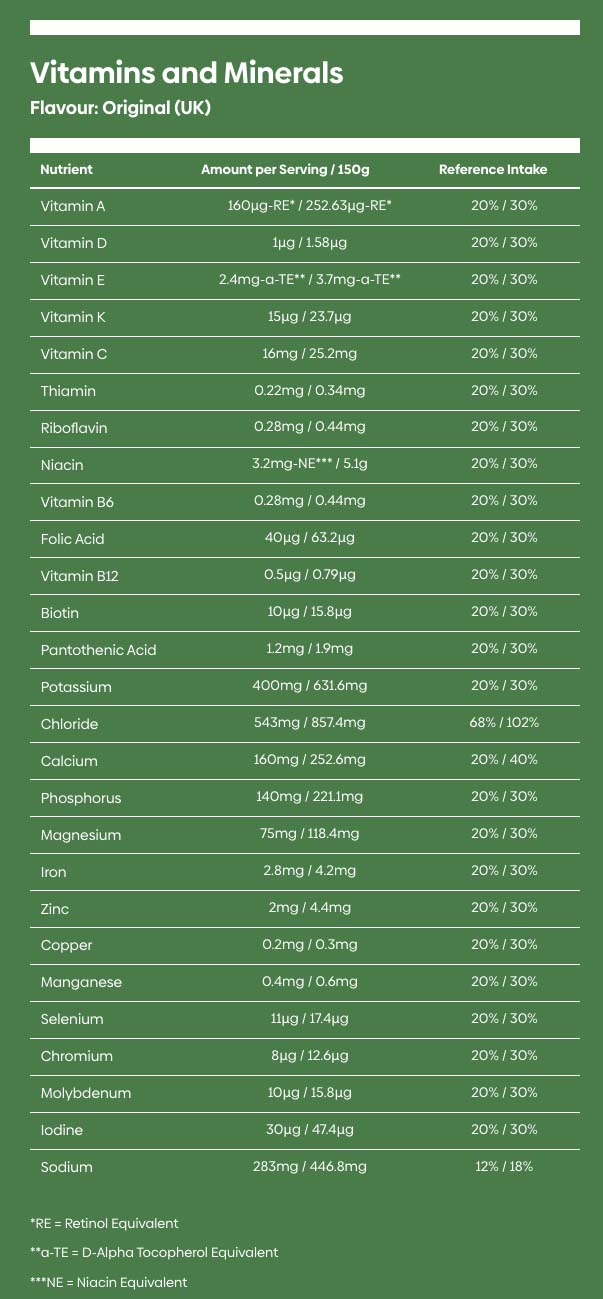Click the Chloride 68% / 102% intake value
The height and width of the screenshot is (1299, 603).
point(504,723)
